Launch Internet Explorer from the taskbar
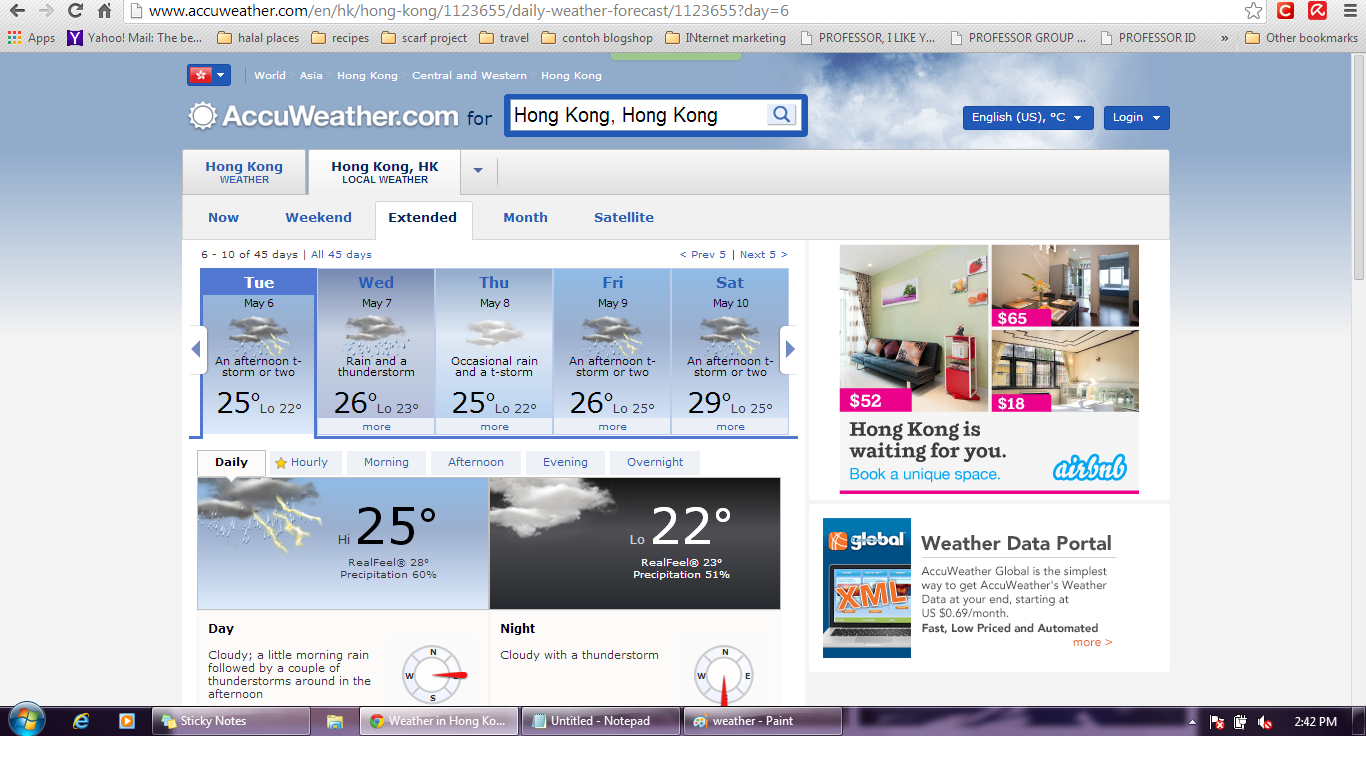 [81, 721]
